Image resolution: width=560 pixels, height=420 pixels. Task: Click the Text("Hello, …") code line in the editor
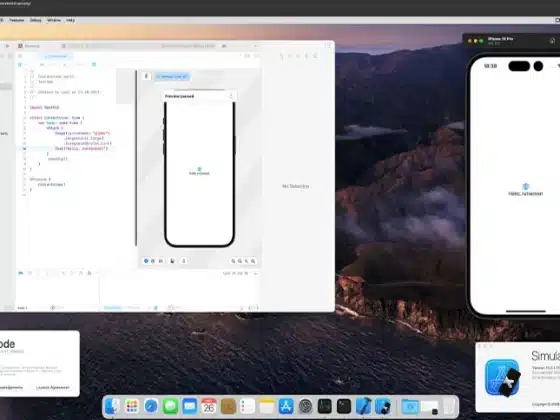81,148
